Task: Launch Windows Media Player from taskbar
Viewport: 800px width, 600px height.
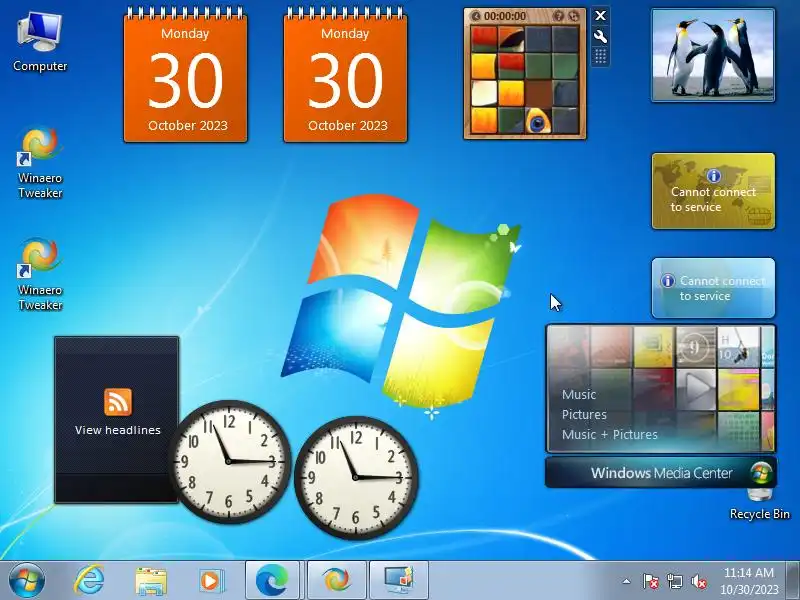Action: point(211,581)
